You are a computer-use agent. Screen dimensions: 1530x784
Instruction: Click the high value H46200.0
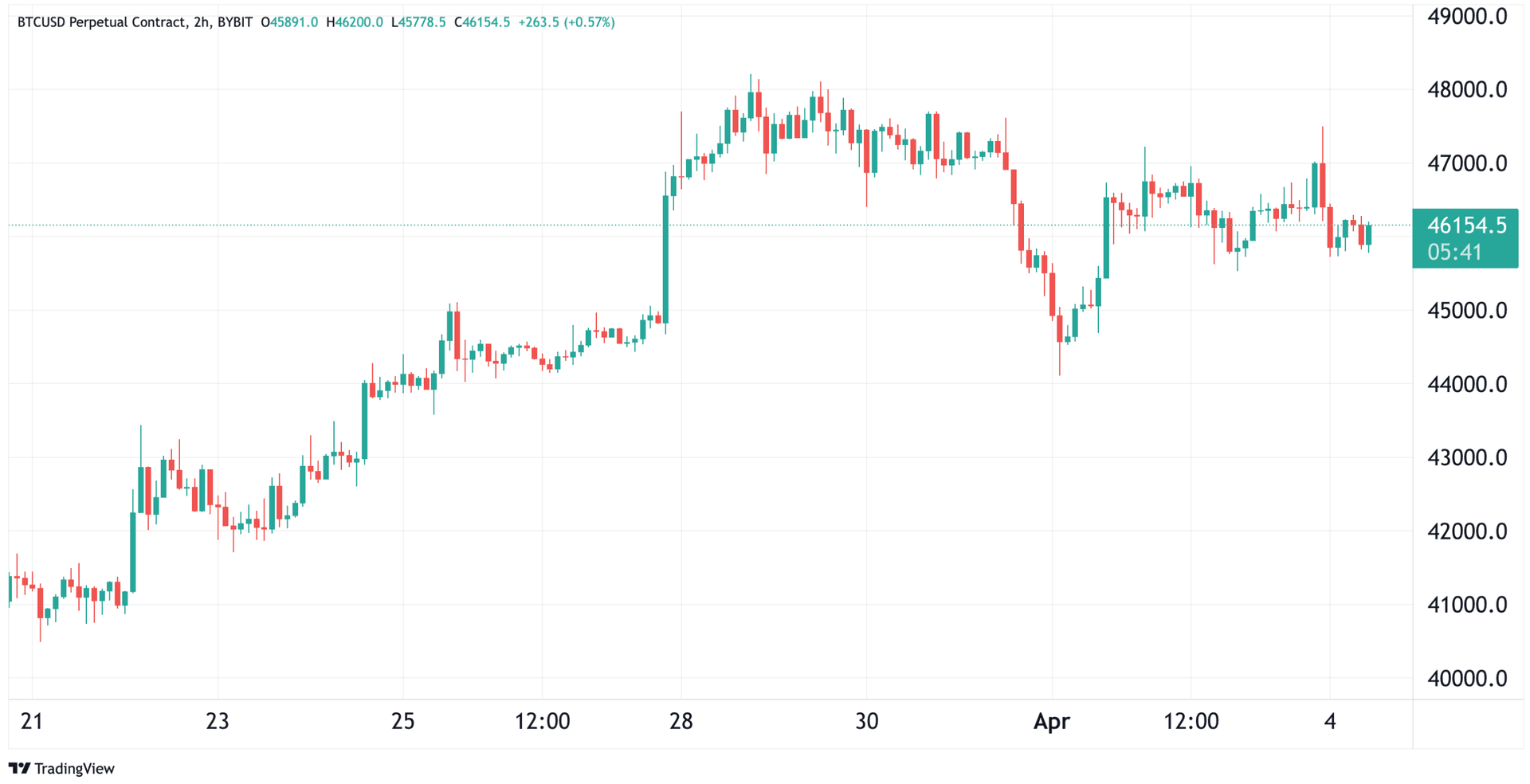click(x=355, y=22)
